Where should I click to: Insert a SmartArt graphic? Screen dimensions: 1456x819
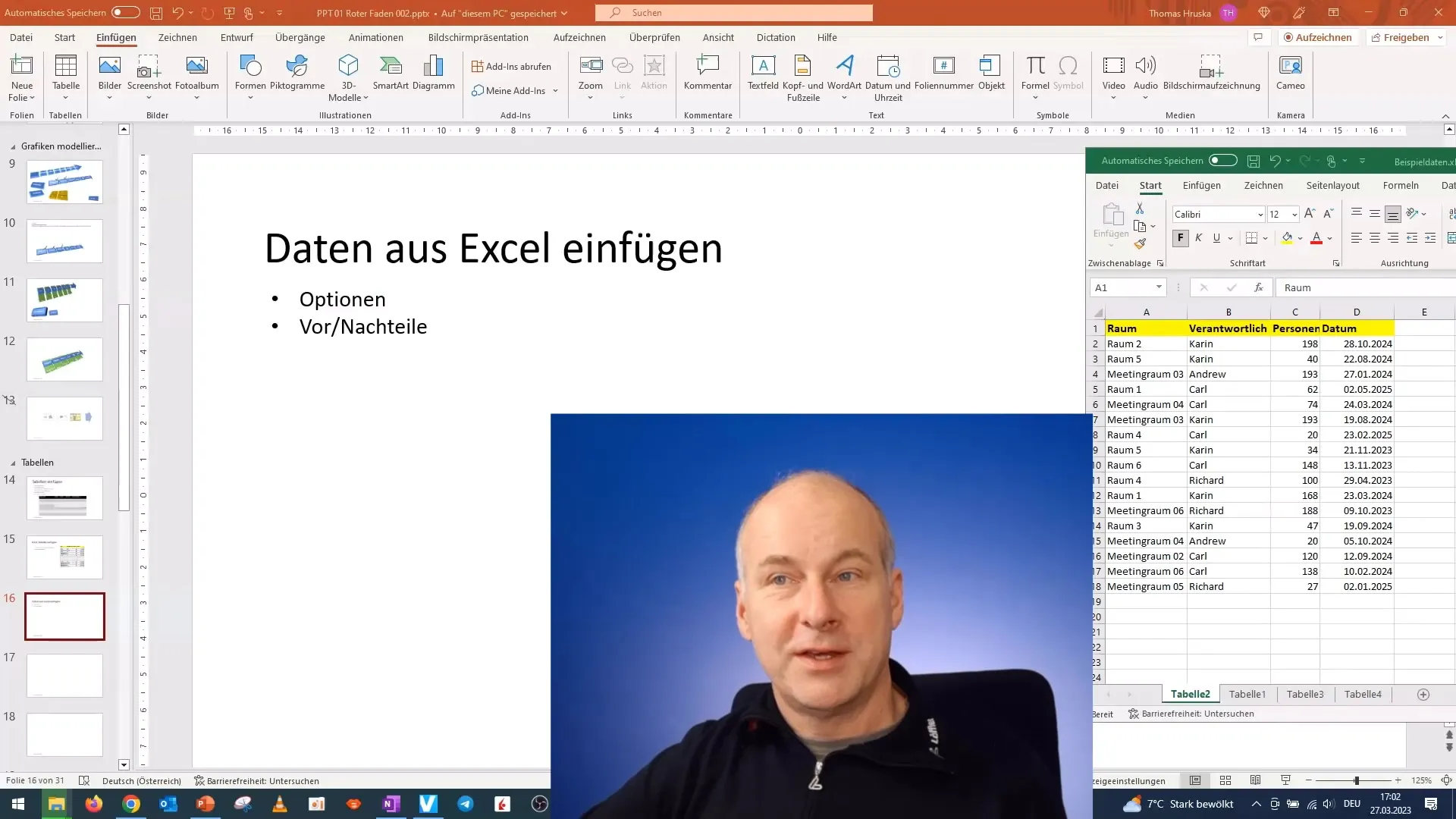pyautogui.click(x=391, y=73)
